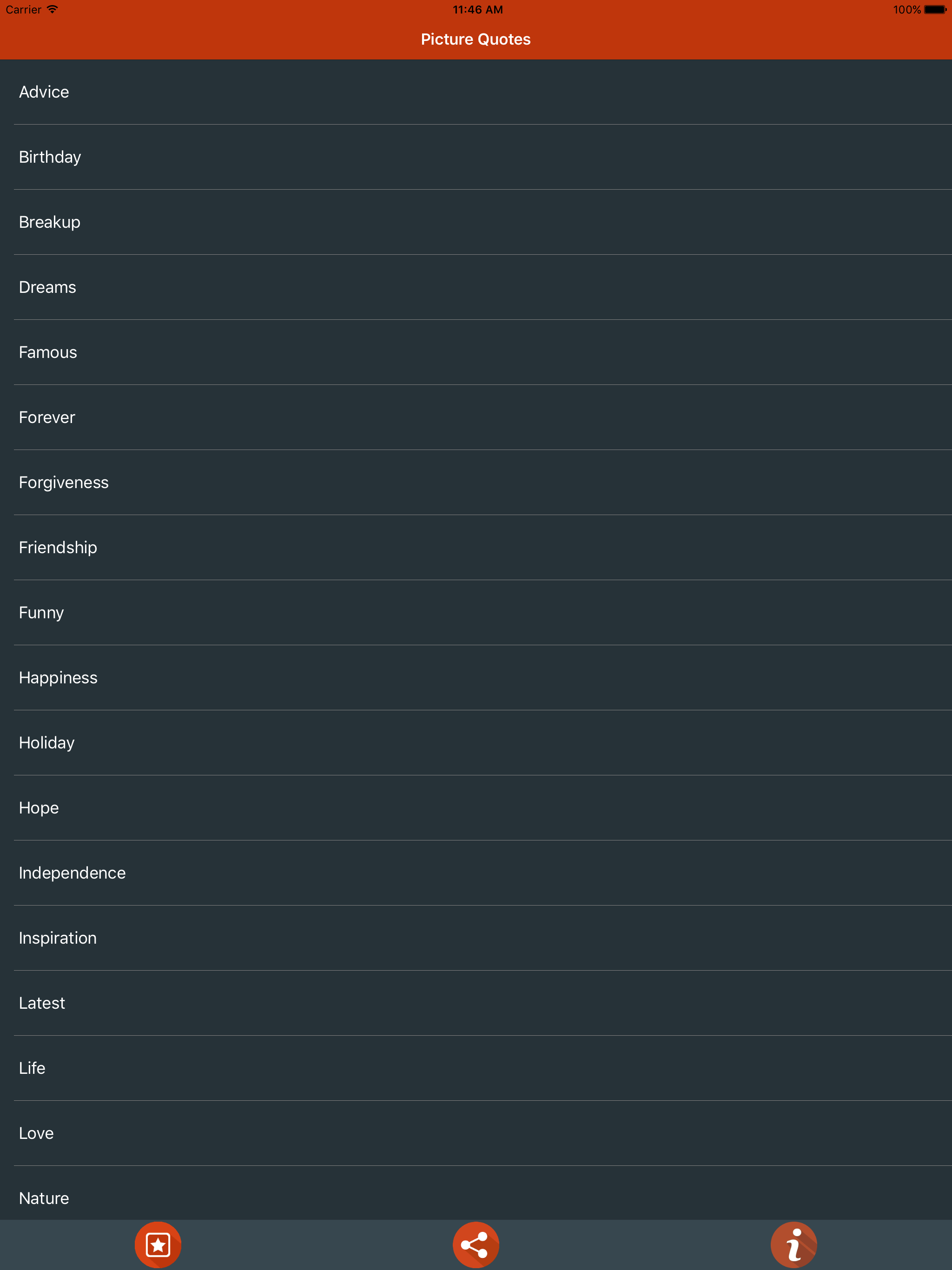Tap the Share icon at bottom center
952x1270 pixels.
tap(476, 1244)
